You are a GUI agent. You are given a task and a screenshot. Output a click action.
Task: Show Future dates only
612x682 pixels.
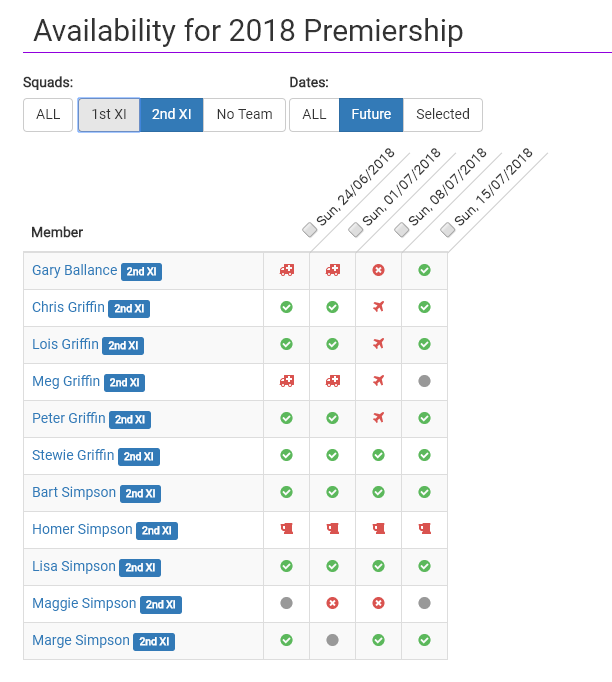(x=371, y=114)
